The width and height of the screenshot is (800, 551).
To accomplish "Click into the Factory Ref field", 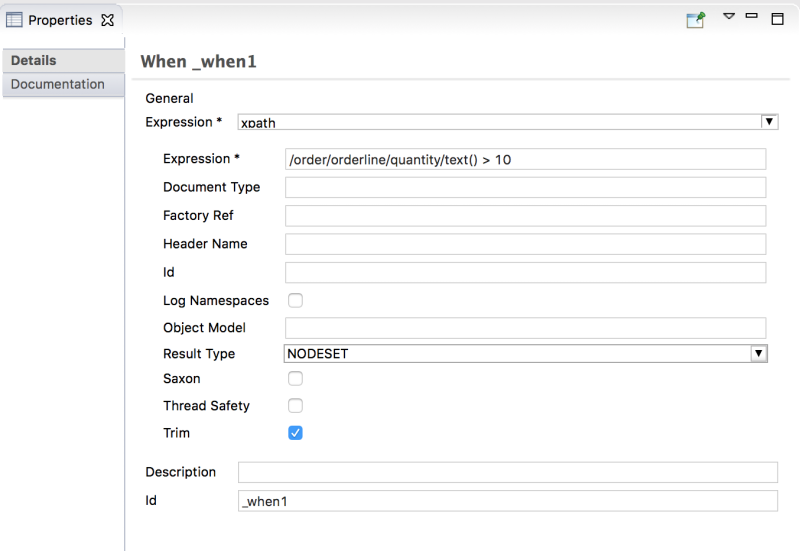I will (x=525, y=216).
